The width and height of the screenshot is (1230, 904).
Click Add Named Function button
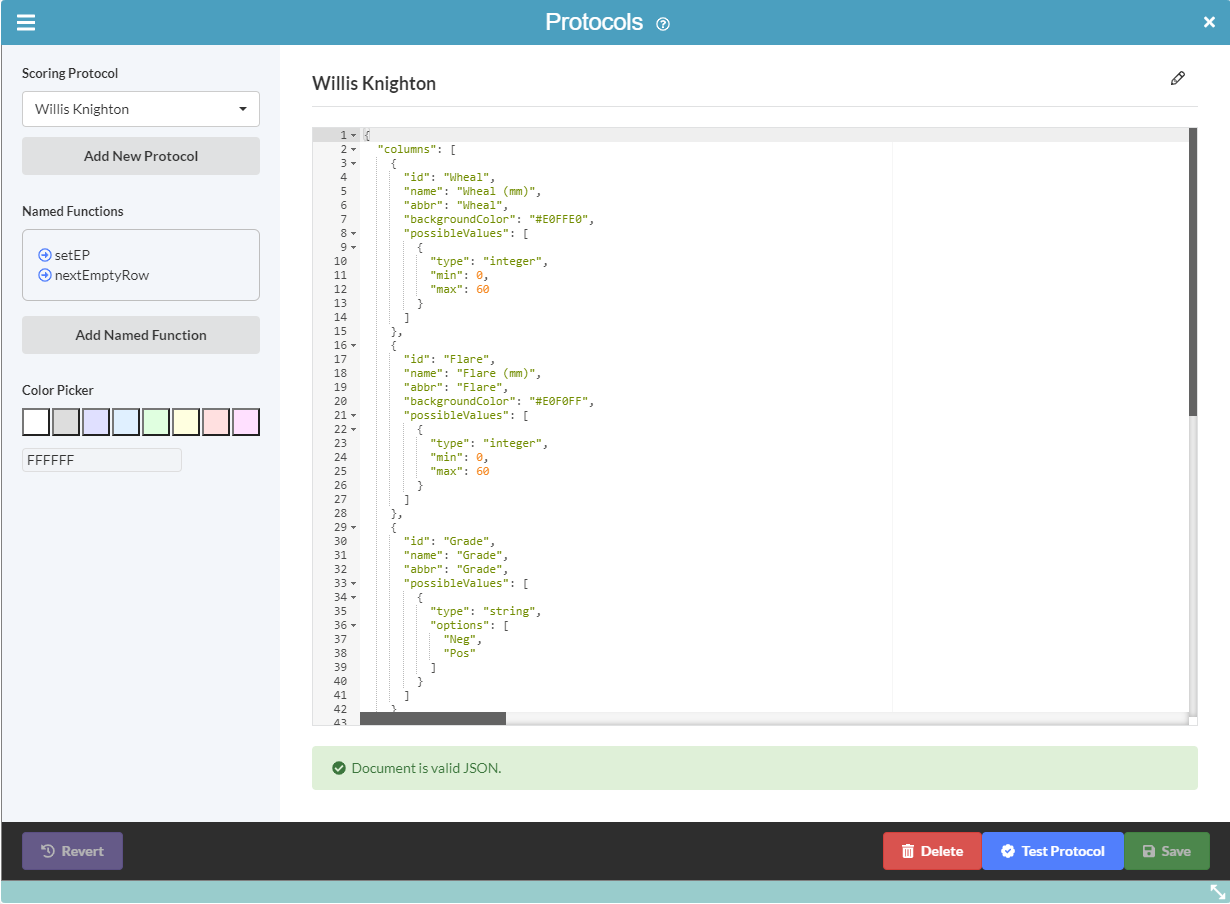pyautogui.click(x=141, y=335)
